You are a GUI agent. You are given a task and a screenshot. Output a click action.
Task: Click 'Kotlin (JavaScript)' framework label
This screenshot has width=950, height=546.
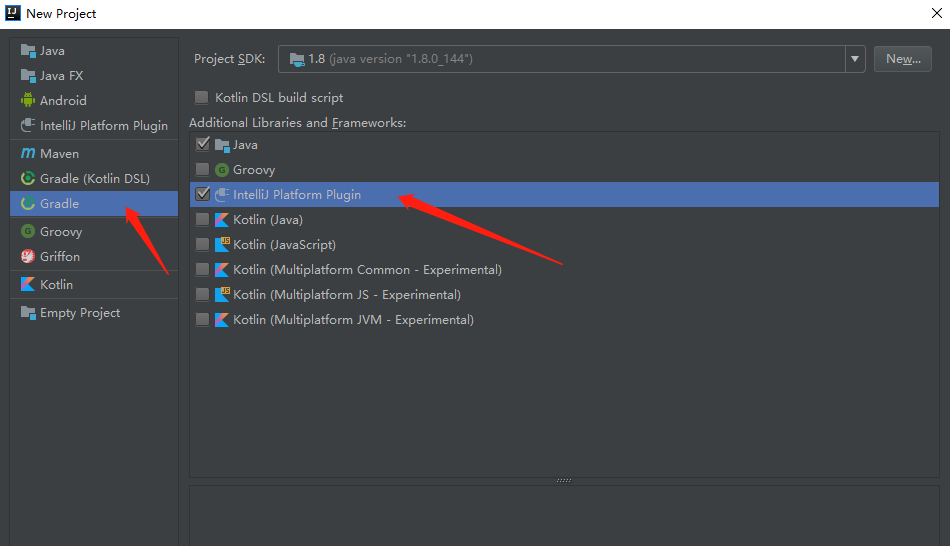284,244
